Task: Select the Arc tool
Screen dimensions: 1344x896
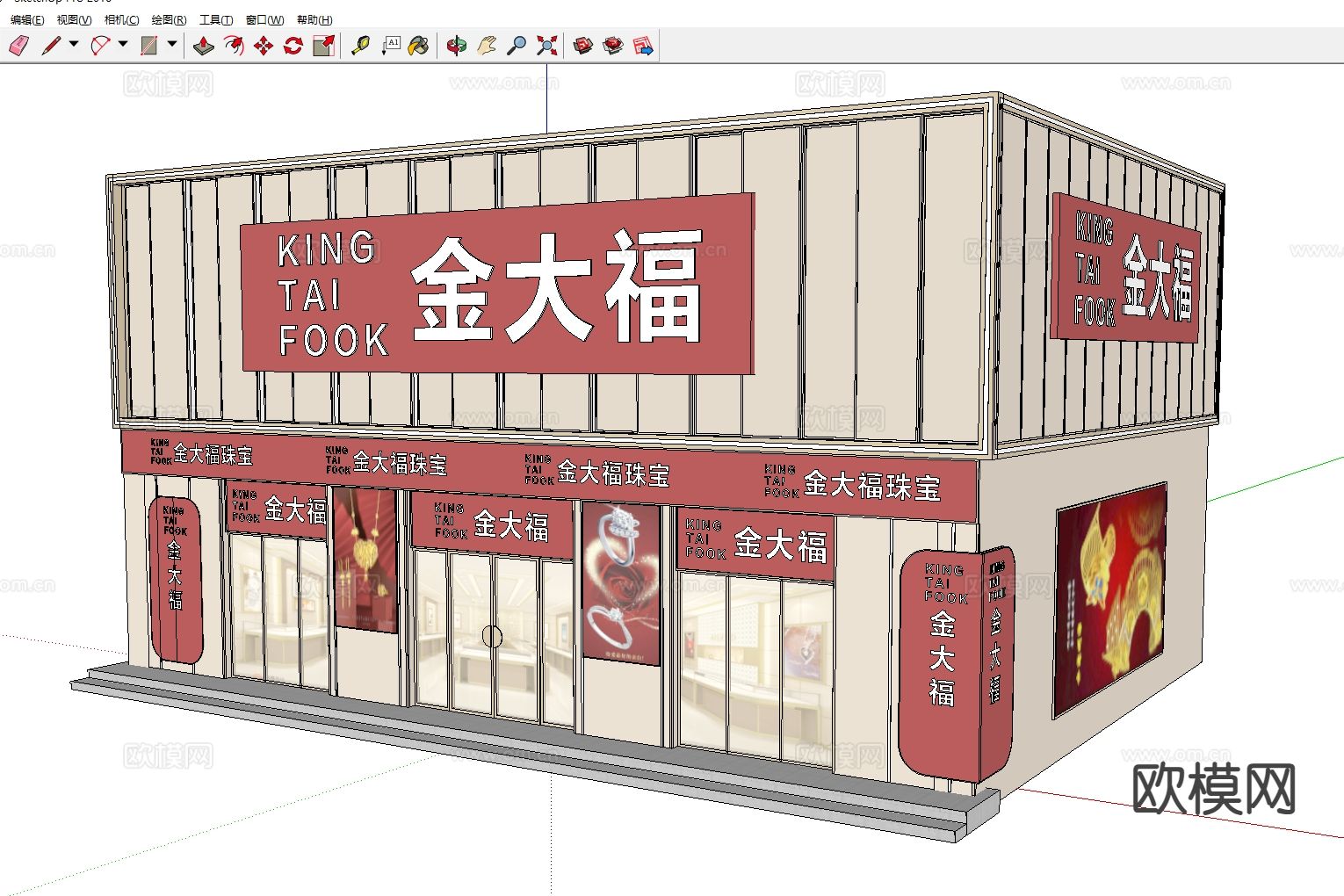Action: click(101, 45)
